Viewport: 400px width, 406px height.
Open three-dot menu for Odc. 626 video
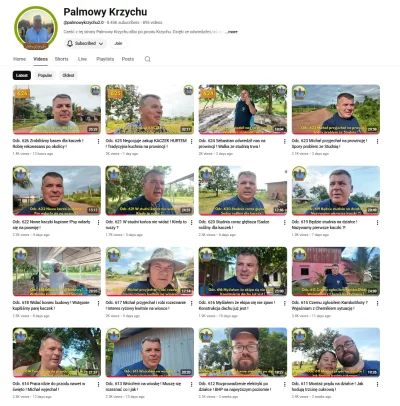click(98, 141)
